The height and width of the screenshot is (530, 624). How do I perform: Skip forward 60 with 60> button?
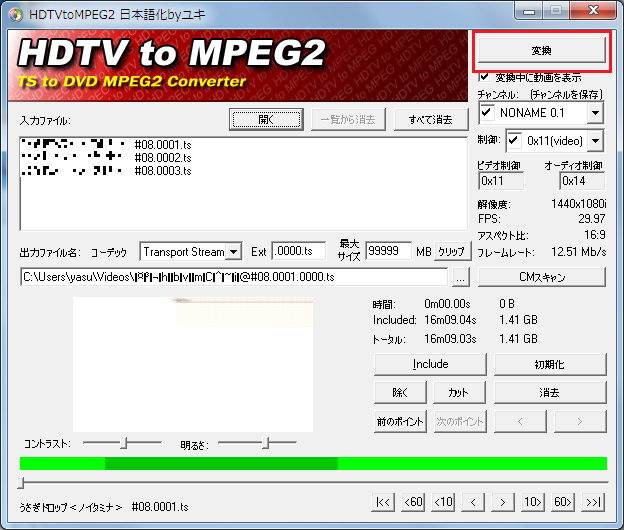point(563,501)
